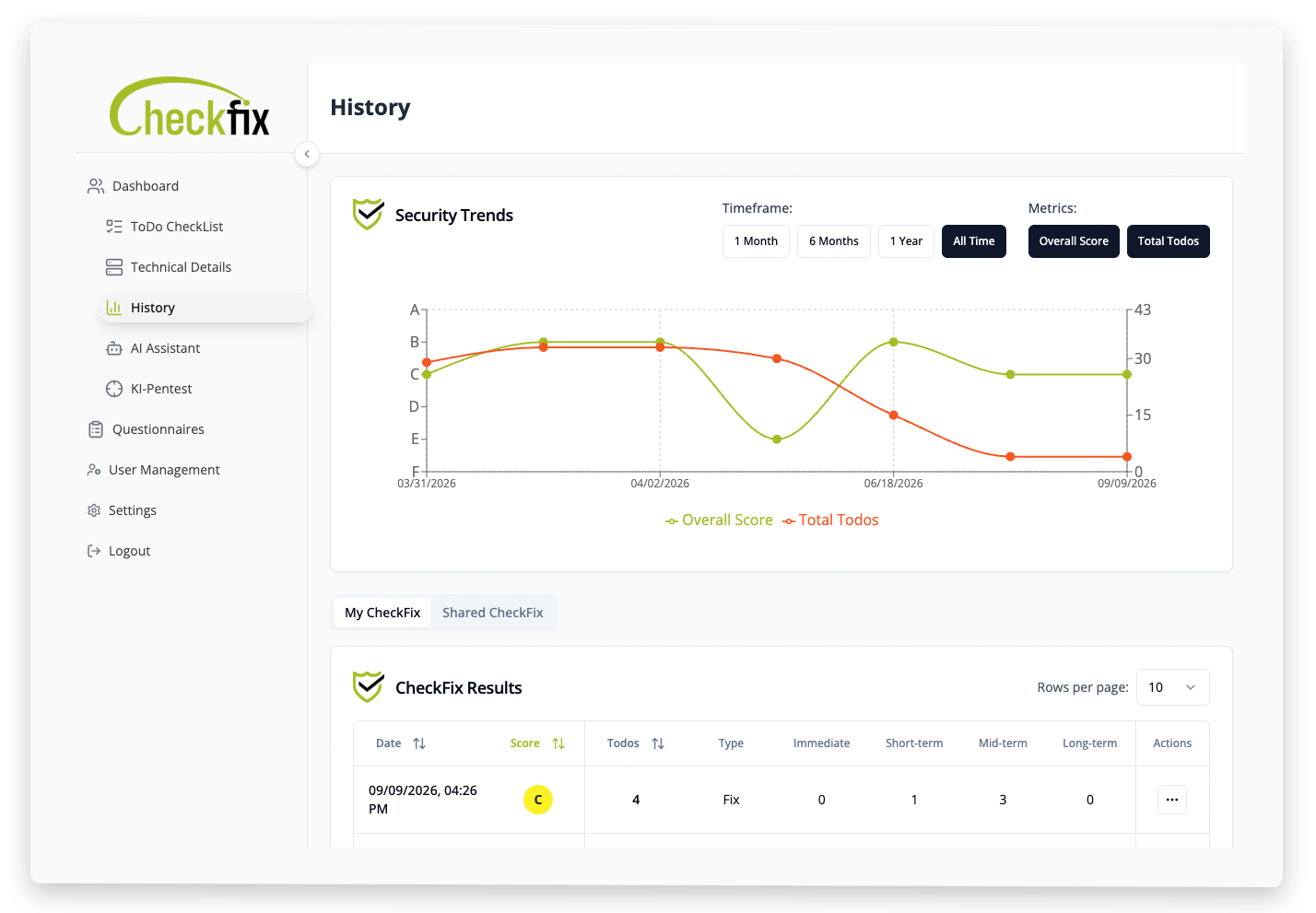Open the Settings page link

tap(133, 510)
